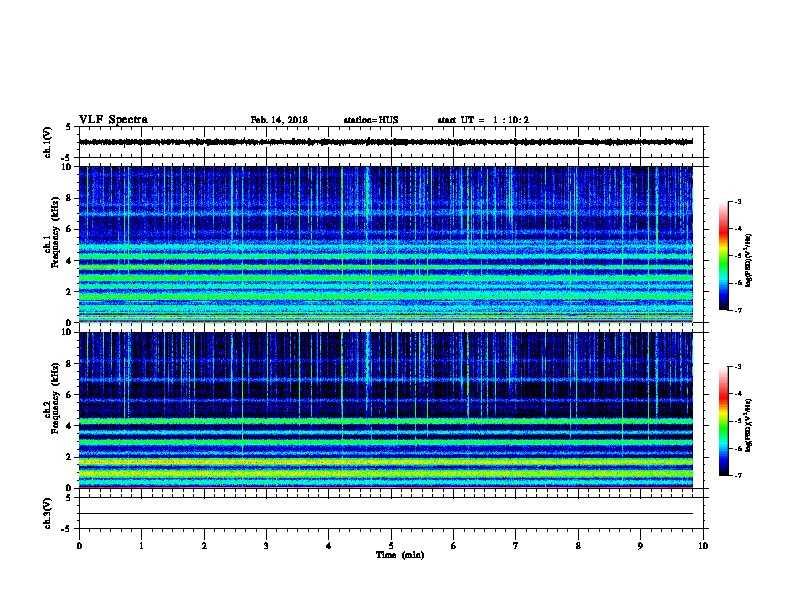Click the ch.2 color bar scale
This screenshot has height=612, width=792.
click(723, 421)
